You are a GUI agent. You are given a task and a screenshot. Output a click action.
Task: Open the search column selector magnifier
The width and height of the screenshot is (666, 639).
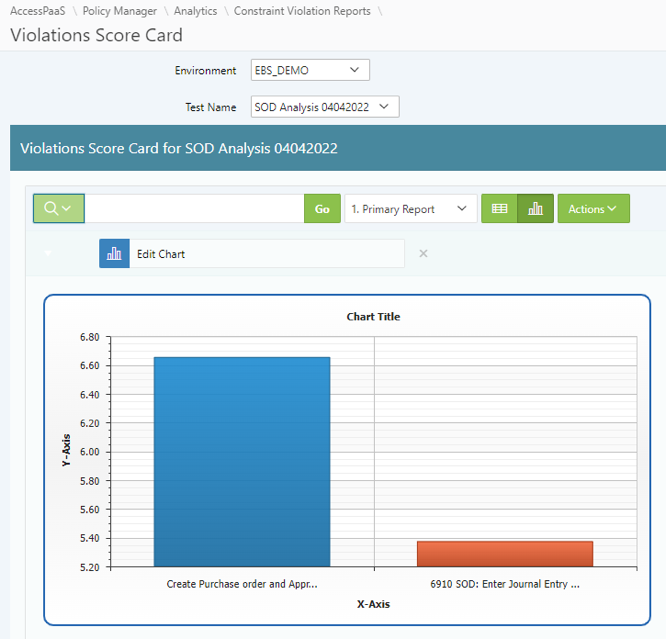click(58, 209)
